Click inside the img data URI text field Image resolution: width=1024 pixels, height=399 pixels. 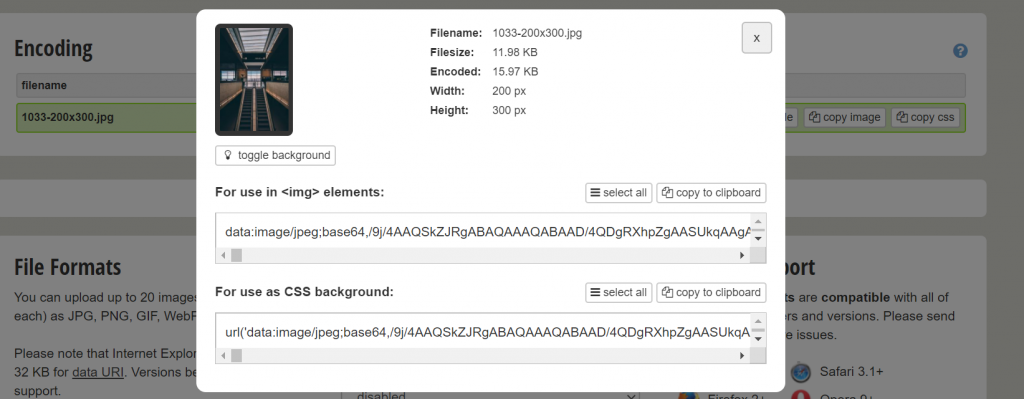[x=483, y=231]
